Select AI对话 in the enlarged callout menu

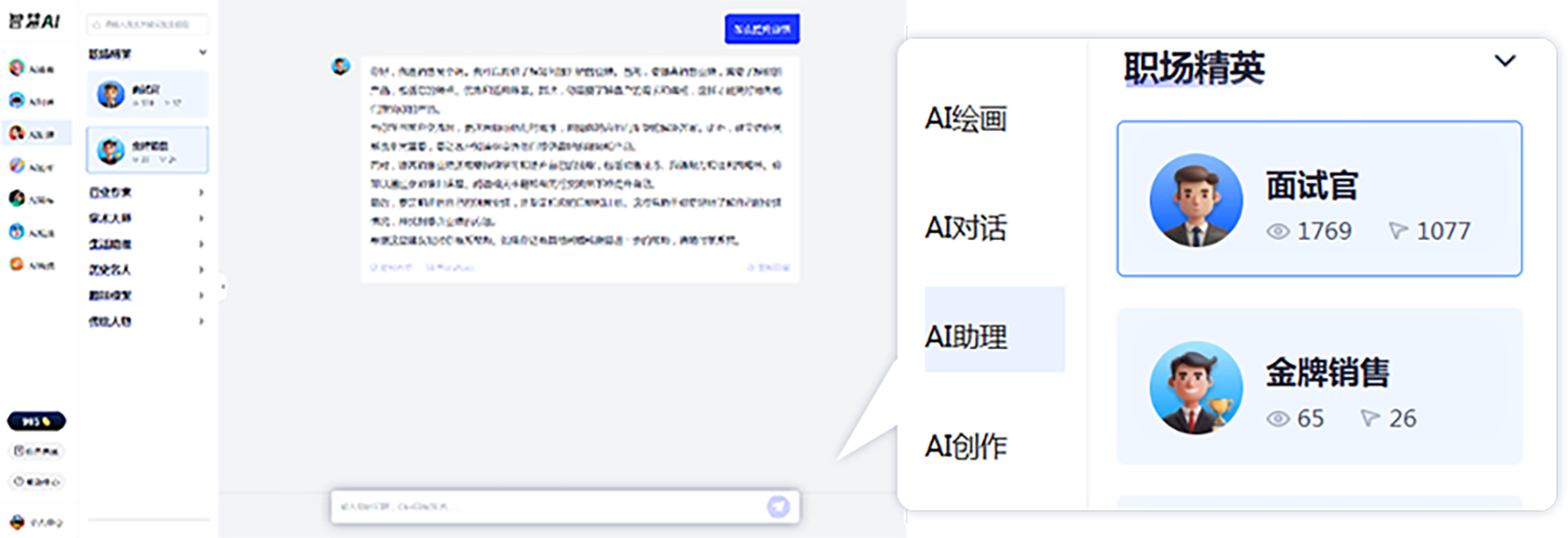pyautogui.click(x=966, y=228)
